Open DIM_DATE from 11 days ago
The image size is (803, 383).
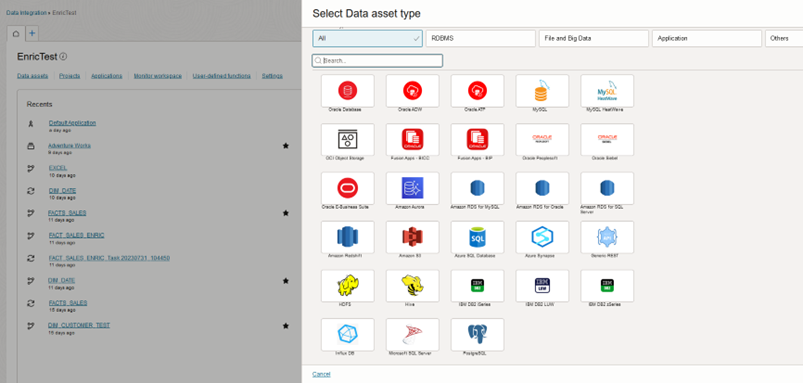[x=62, y=281]
